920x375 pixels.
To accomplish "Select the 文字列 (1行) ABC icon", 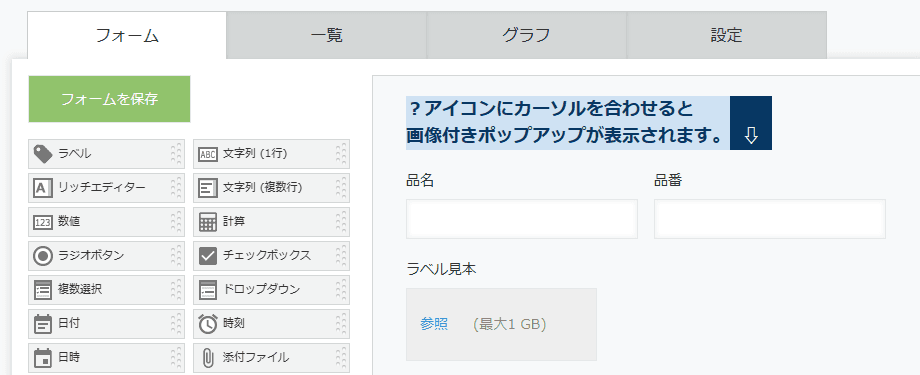I will click(x=208, y=154).
